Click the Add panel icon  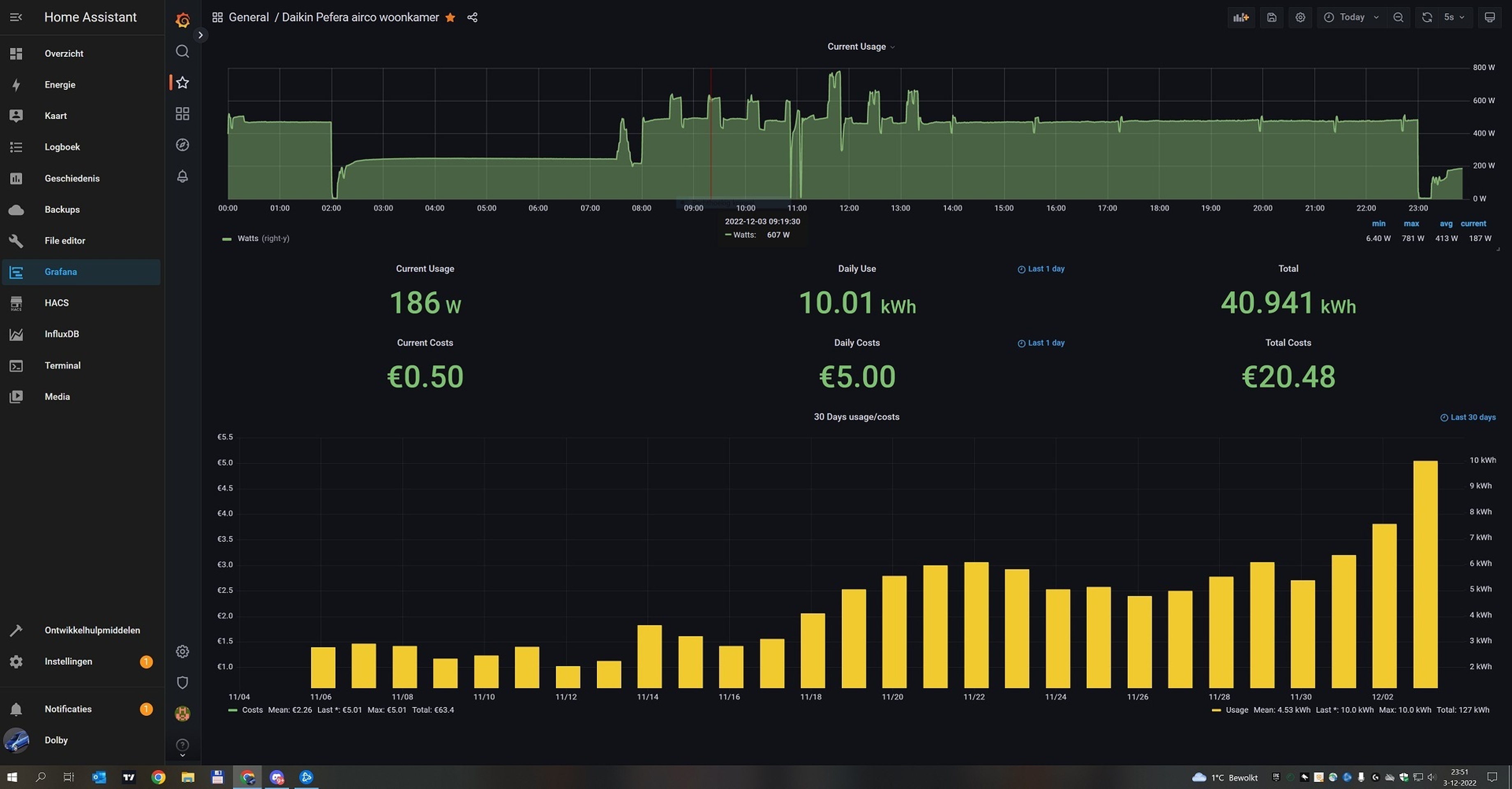click(x=1240, y=18)
